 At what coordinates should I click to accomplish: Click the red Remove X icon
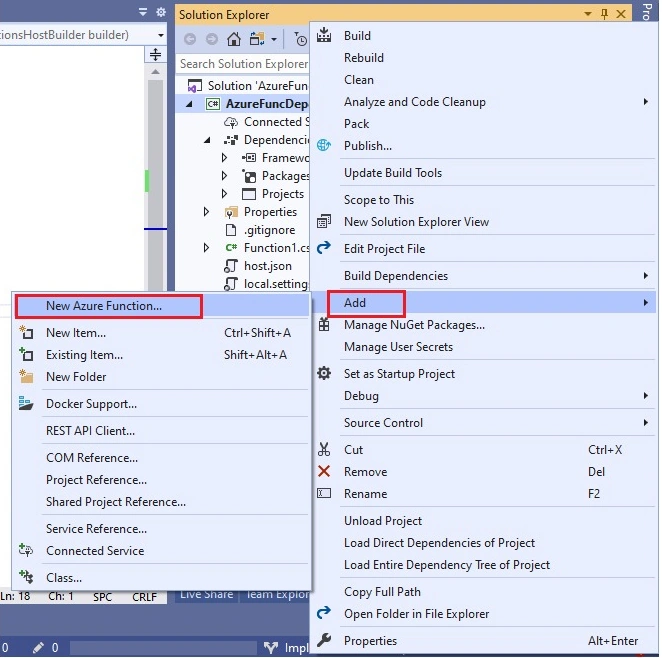[324, 471]
